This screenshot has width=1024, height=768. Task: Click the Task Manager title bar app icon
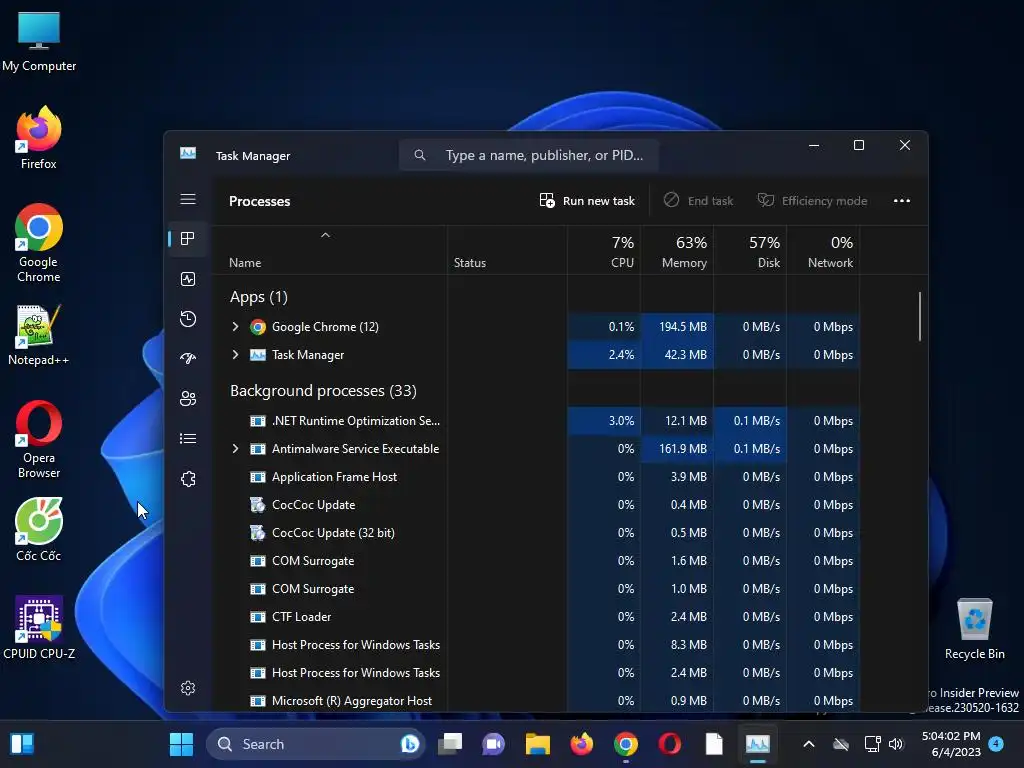pyautogui.click(x=188, y=153)
